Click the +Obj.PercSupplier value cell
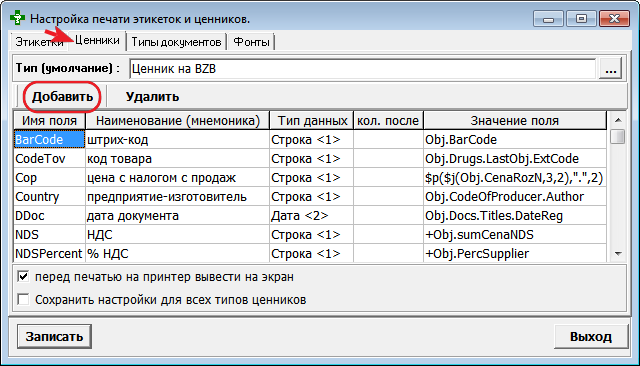Screen dimensions: 640x366 [515, 253]
